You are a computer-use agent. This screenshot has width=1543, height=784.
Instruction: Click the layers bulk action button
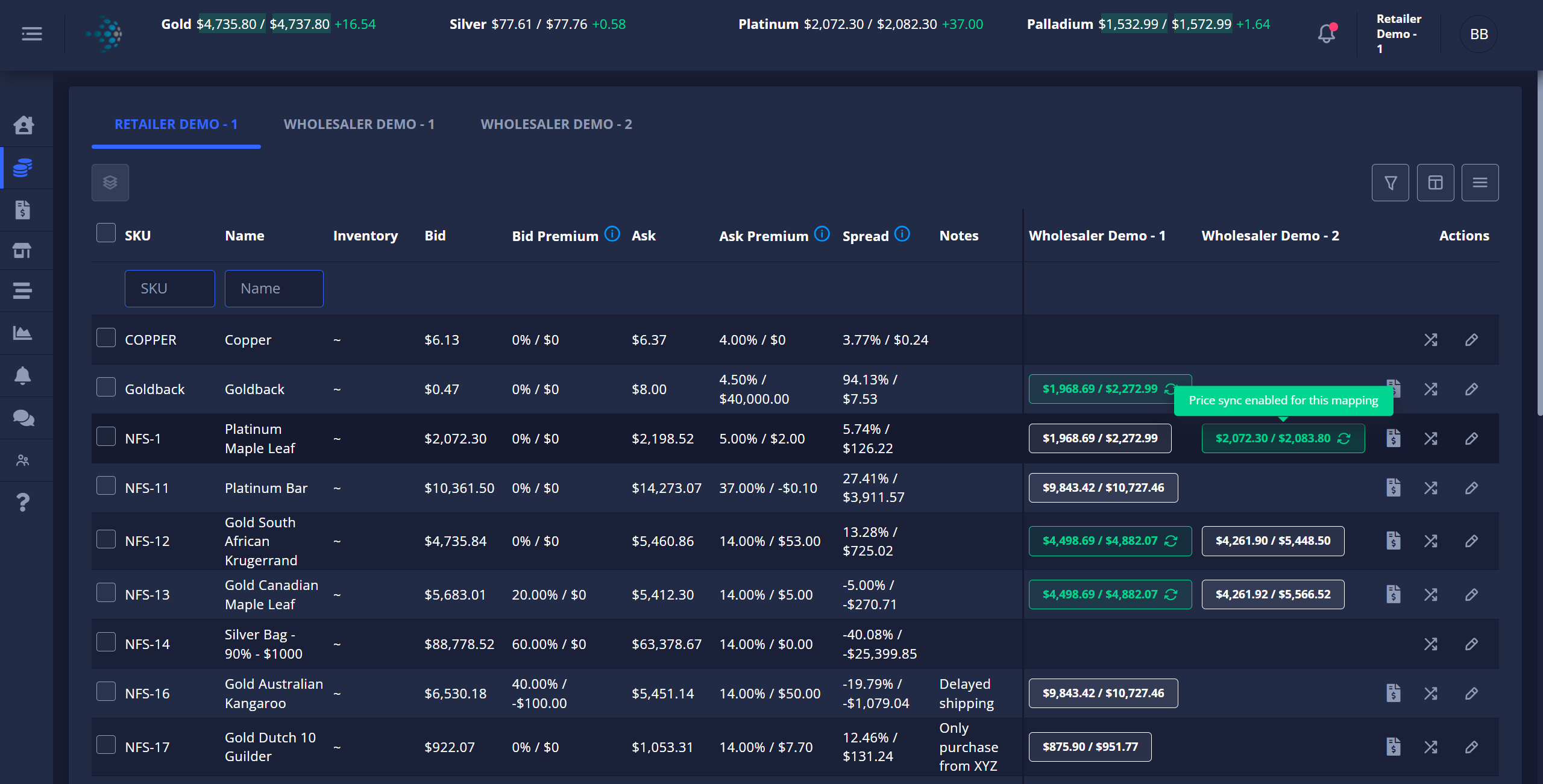coord(110,183)
